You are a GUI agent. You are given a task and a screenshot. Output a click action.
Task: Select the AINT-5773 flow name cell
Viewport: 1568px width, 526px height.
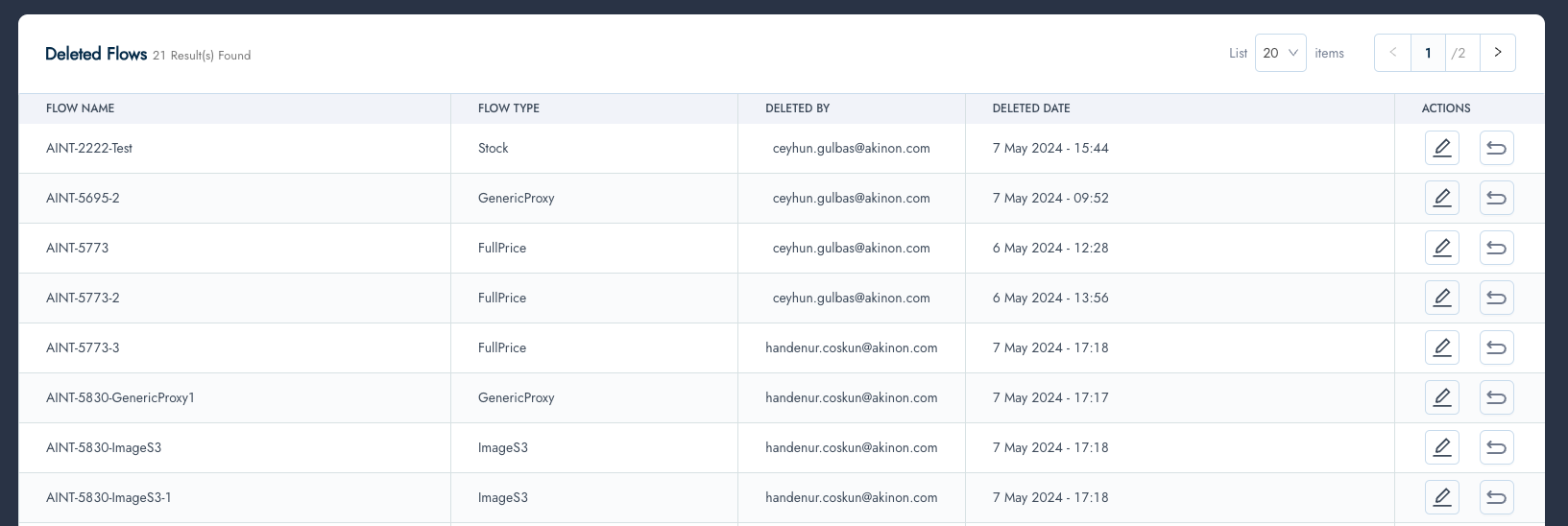pyautogui.click(x=78, y=248)
